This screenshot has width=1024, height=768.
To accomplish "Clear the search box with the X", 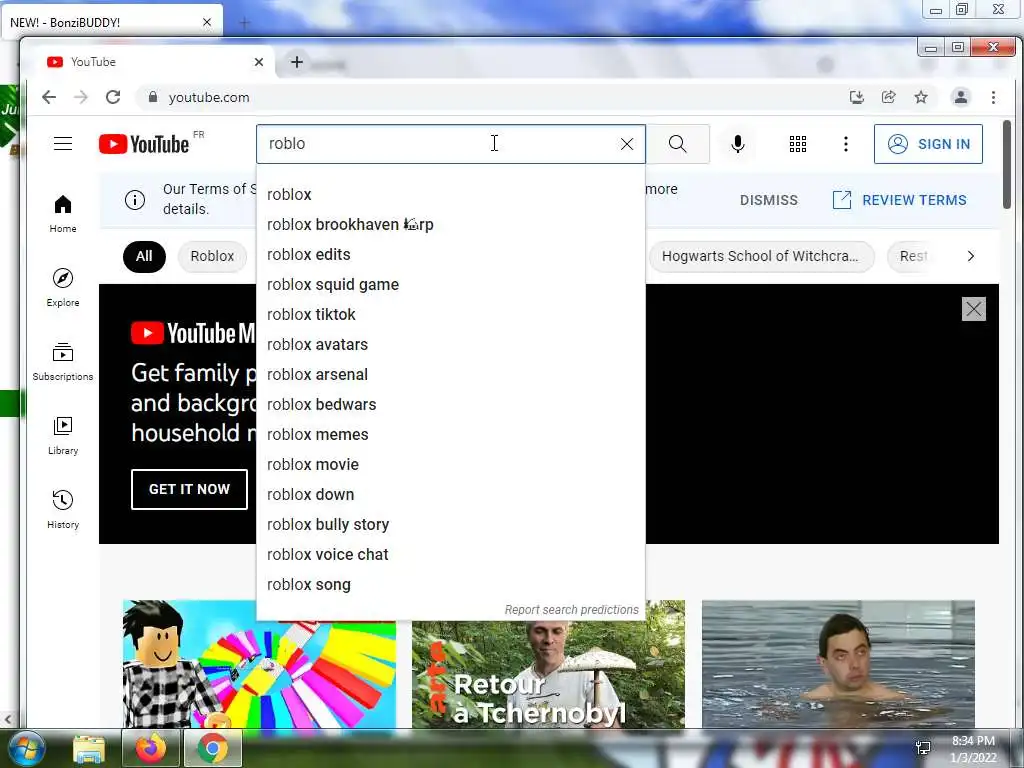I will tap(626, 144).
